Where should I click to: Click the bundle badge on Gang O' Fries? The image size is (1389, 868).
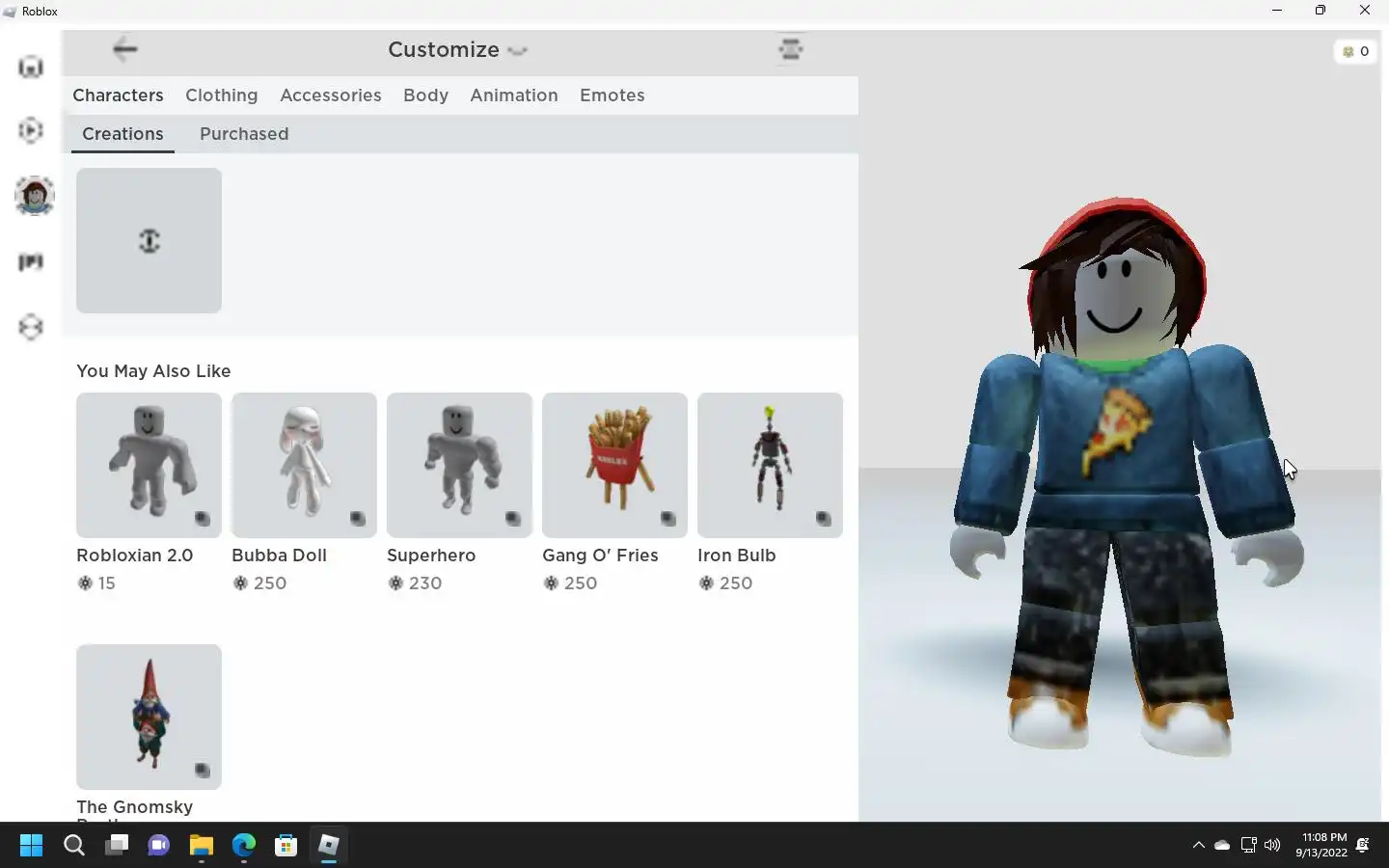pyautogui.click(x=668, y=519)
